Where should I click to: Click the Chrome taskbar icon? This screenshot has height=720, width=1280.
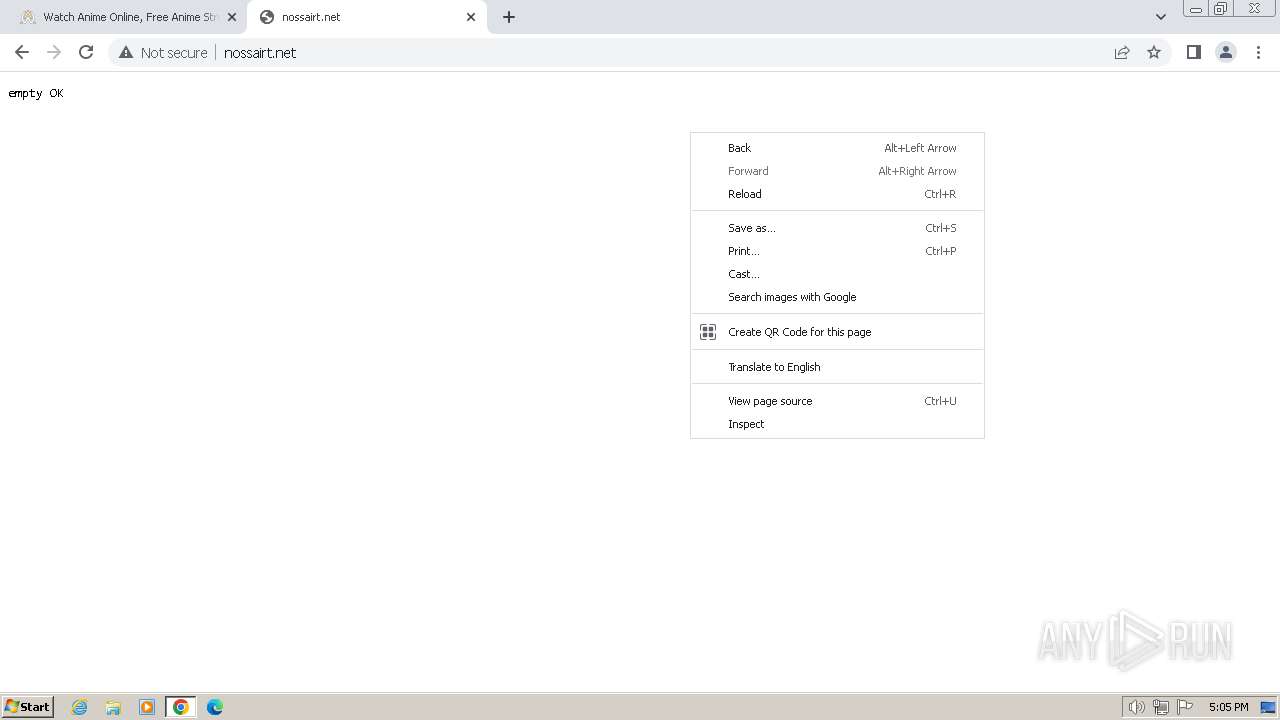pyautogui.click(x=181, y=707)
